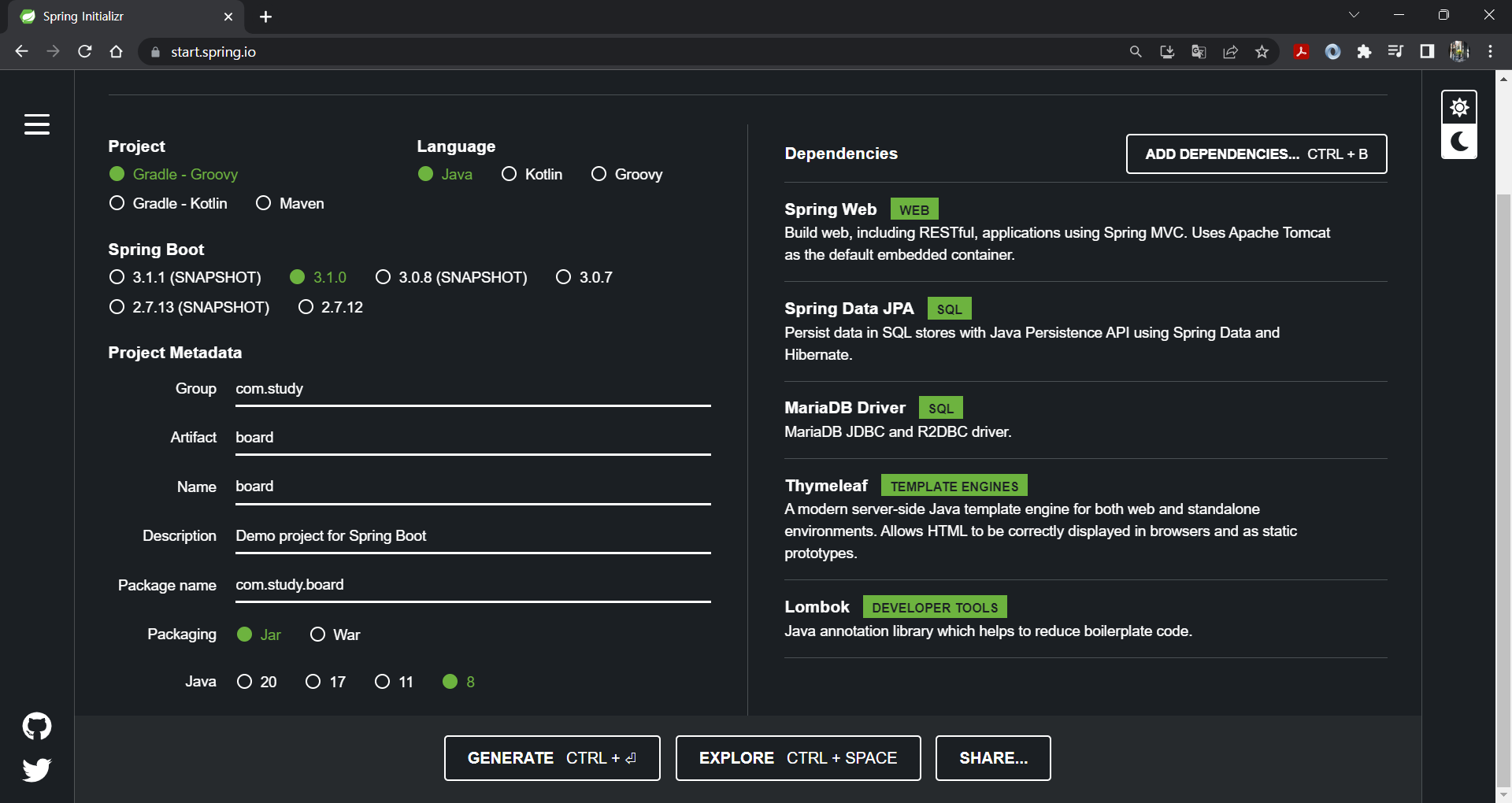Open the tab search dropdown chevron
The image size is (1512, 803).
[x=1354, y=15]
